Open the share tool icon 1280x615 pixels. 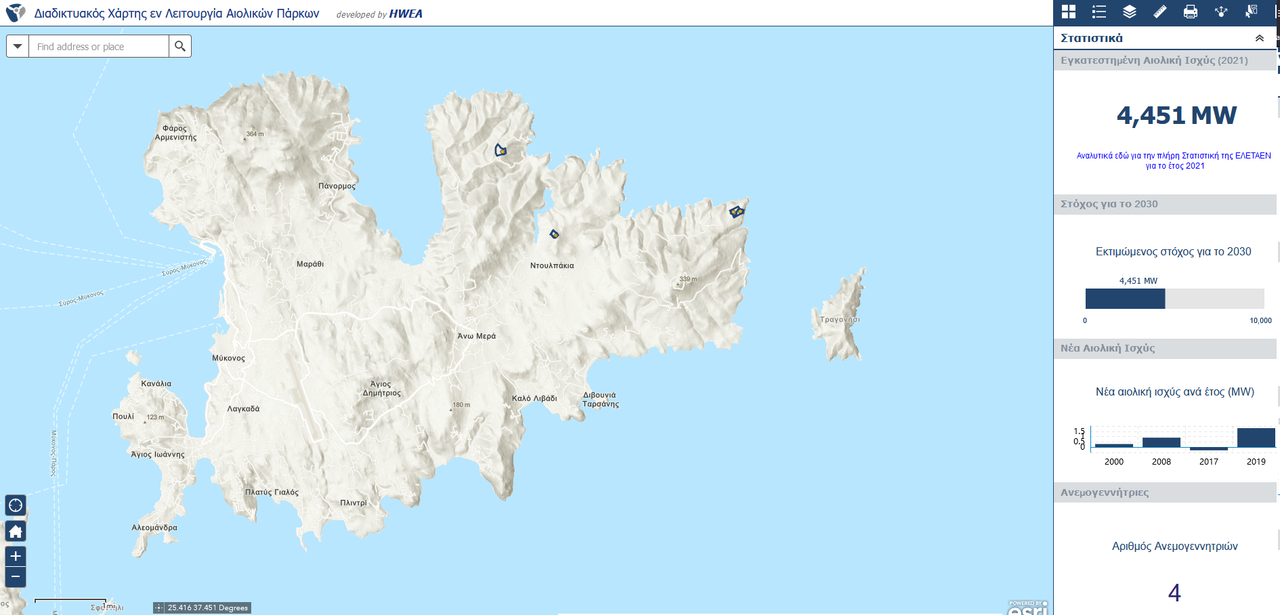pyautogui.click(x=1220, y=12)
